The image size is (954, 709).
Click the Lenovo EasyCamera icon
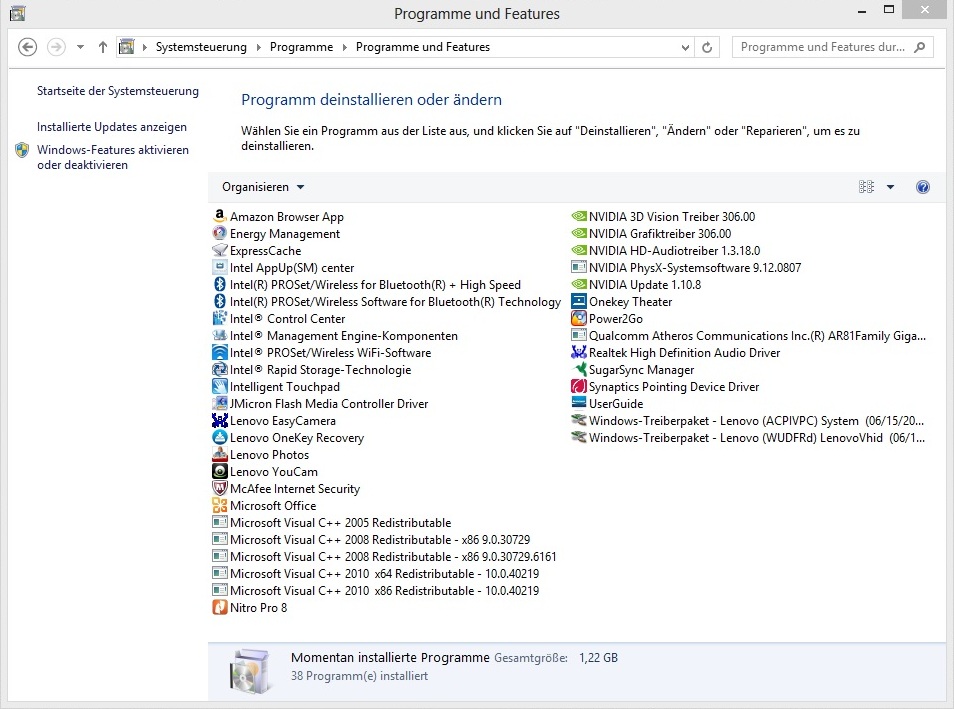coord(220,421)
